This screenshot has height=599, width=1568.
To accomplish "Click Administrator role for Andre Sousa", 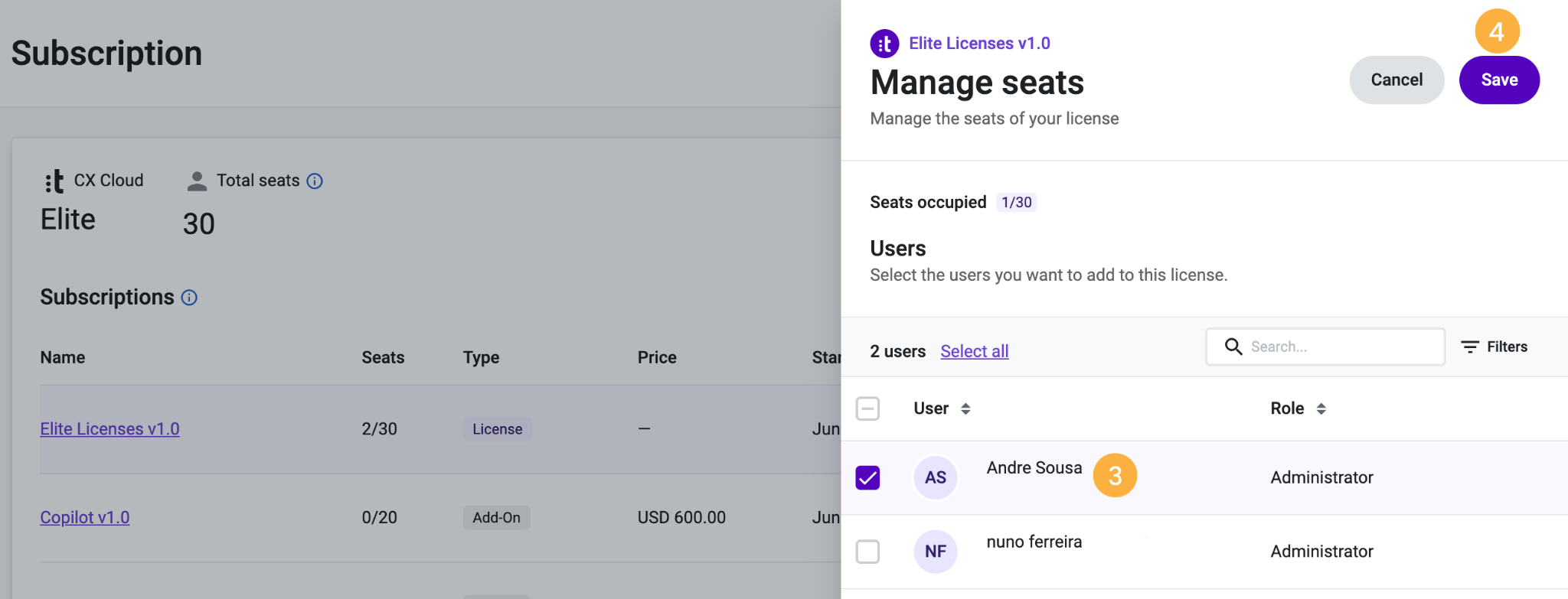I will pos(1322,477).
